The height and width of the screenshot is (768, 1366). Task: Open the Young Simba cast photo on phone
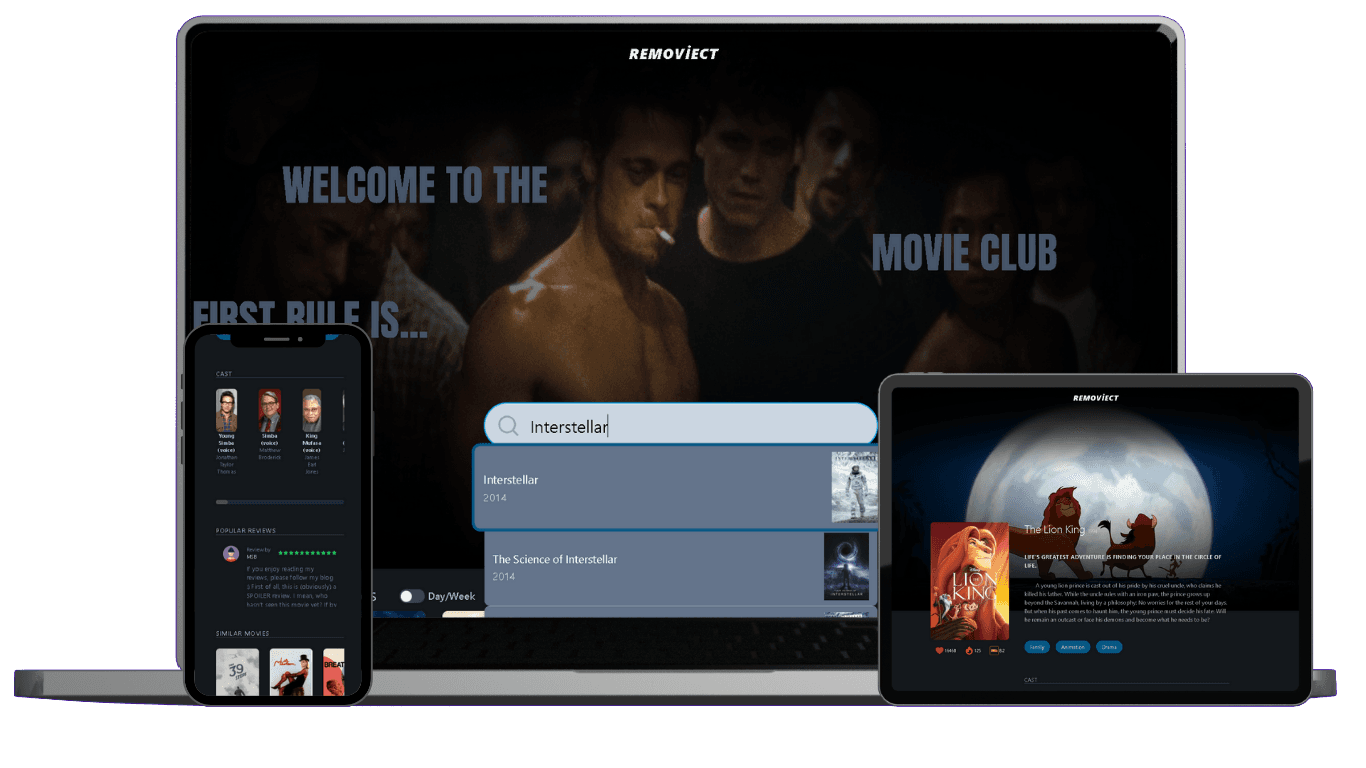coord(227,410)
